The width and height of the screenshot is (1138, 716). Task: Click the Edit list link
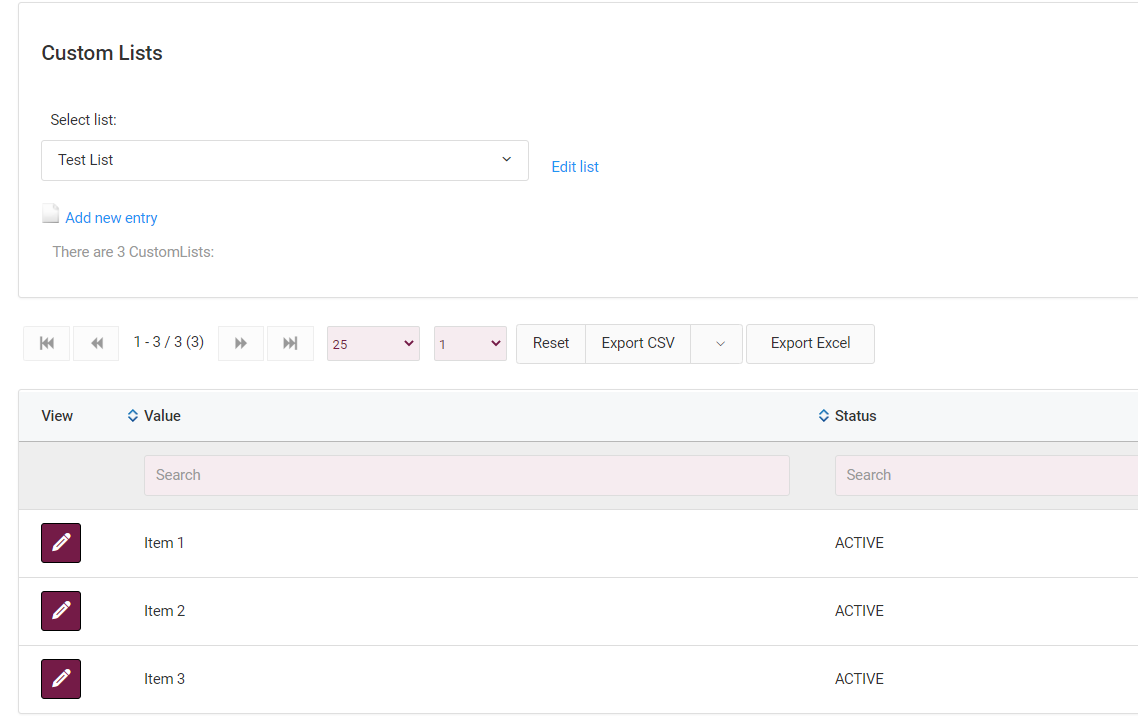(575, 167)
